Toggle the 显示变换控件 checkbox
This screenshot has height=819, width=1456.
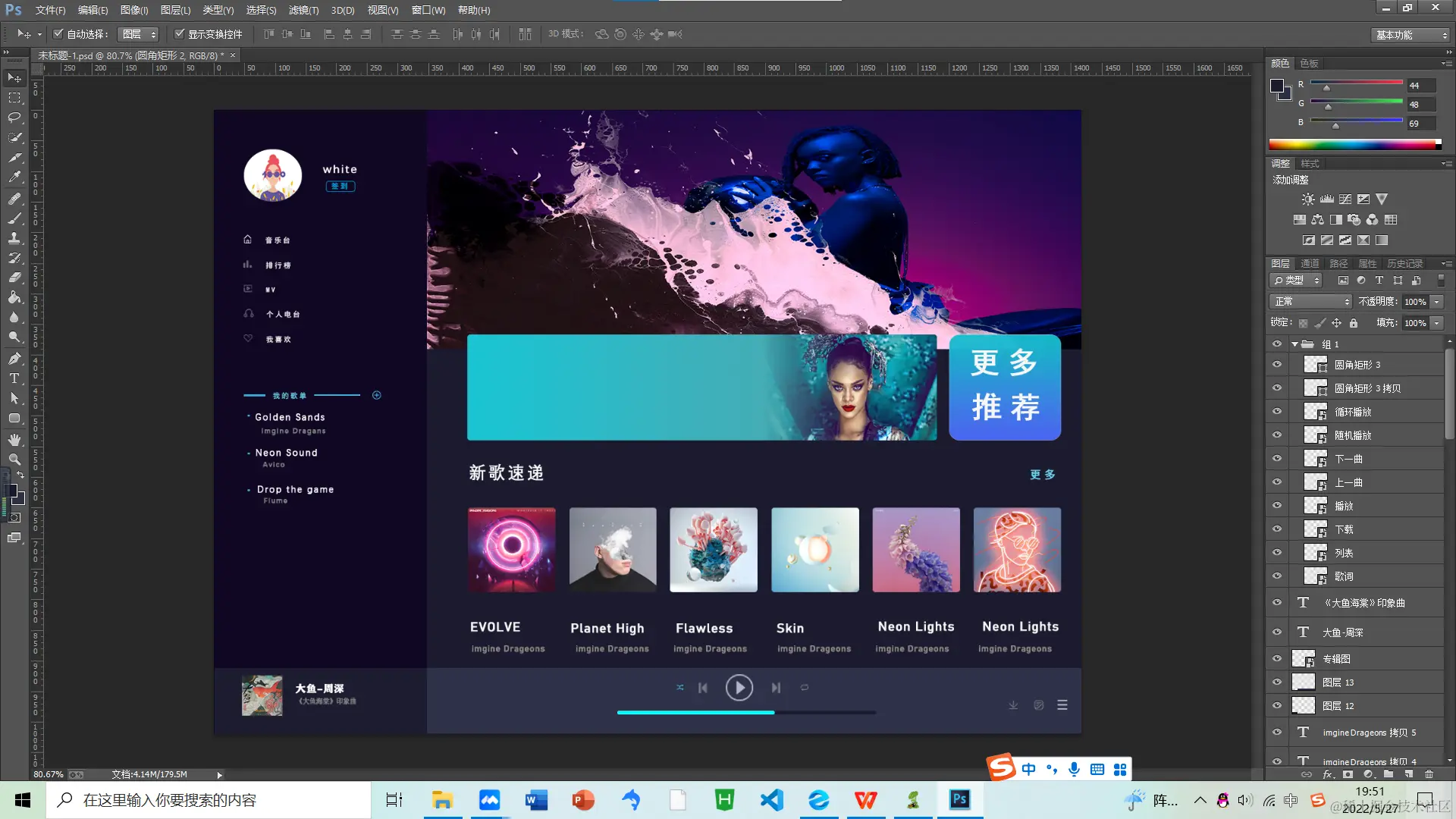point(180,34)
